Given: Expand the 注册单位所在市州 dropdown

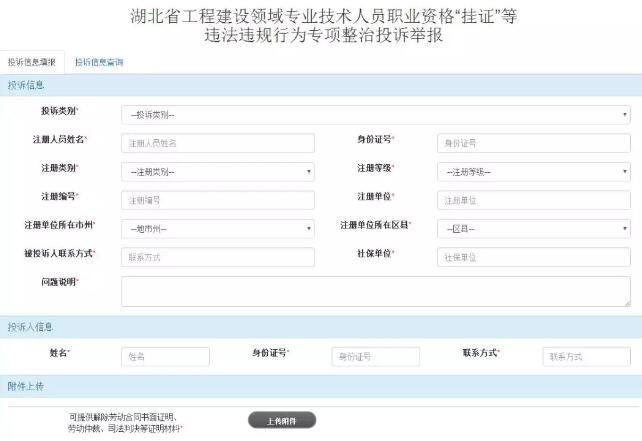Looking at the screenshot, I should pyautogui.click(x=217, y=229).
